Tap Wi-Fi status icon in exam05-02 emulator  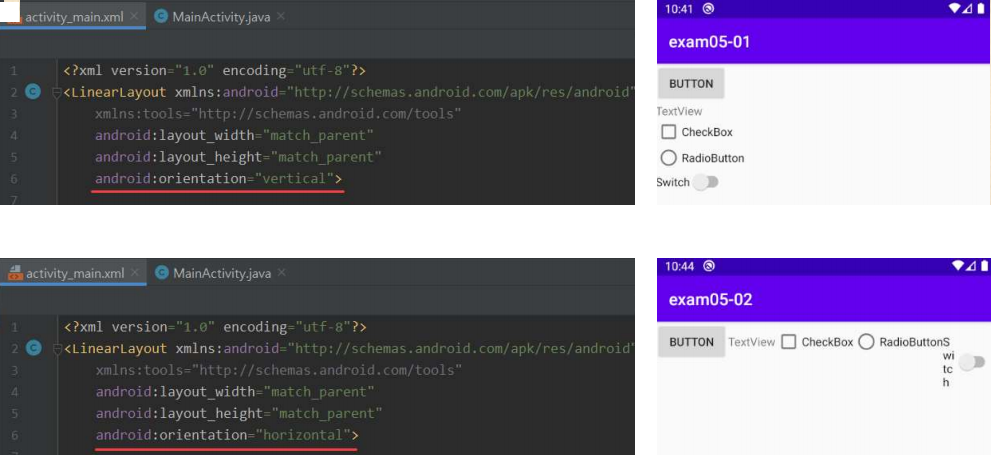(x=958, y=265)
